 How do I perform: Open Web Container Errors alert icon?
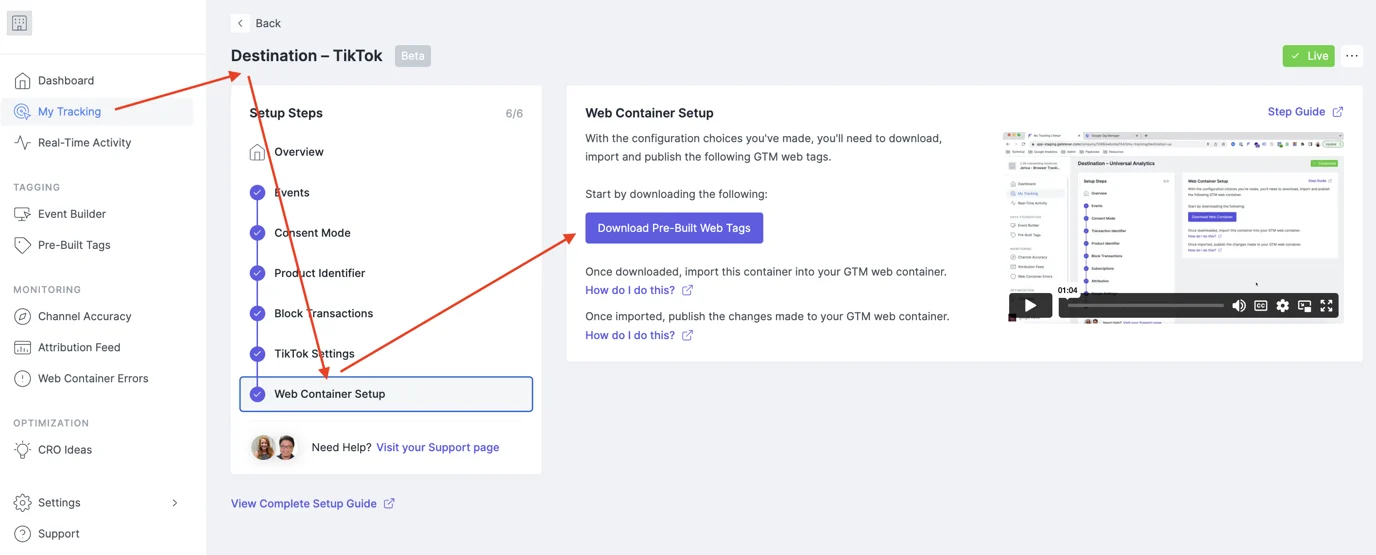point(22,379)
